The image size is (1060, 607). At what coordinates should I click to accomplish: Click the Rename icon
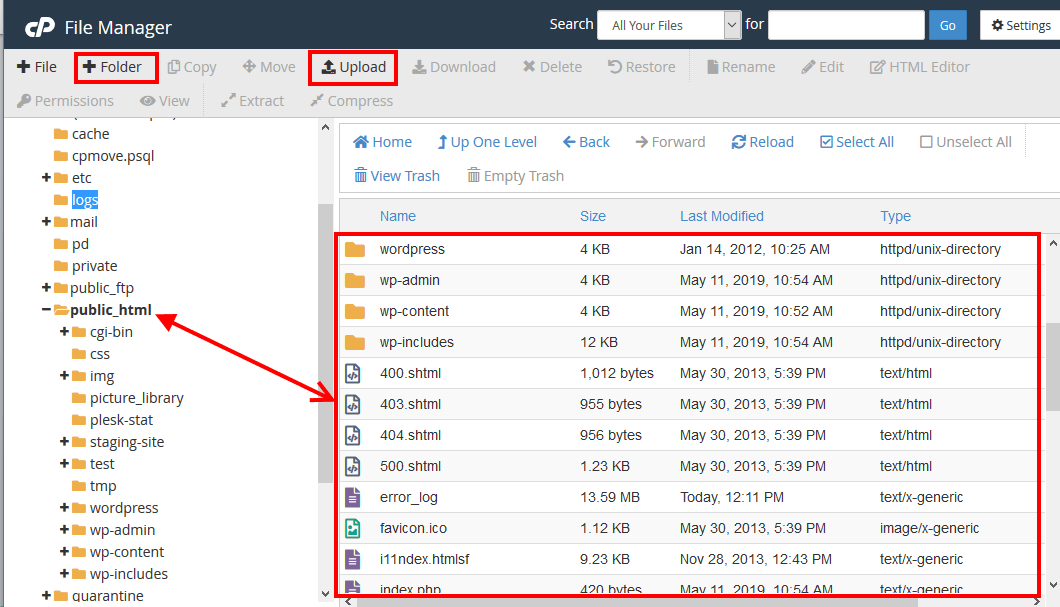click(740, 66)
